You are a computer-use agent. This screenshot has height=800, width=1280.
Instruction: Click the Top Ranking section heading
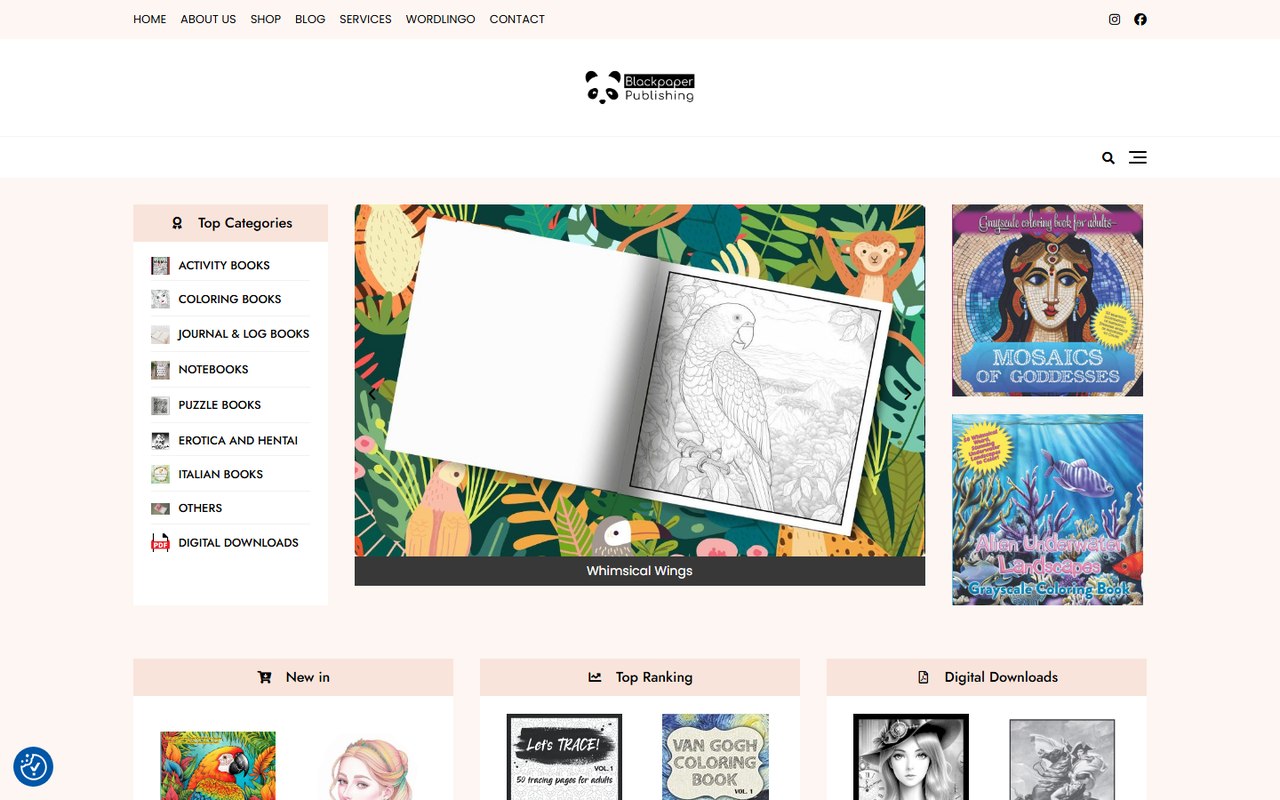[654, 677]
